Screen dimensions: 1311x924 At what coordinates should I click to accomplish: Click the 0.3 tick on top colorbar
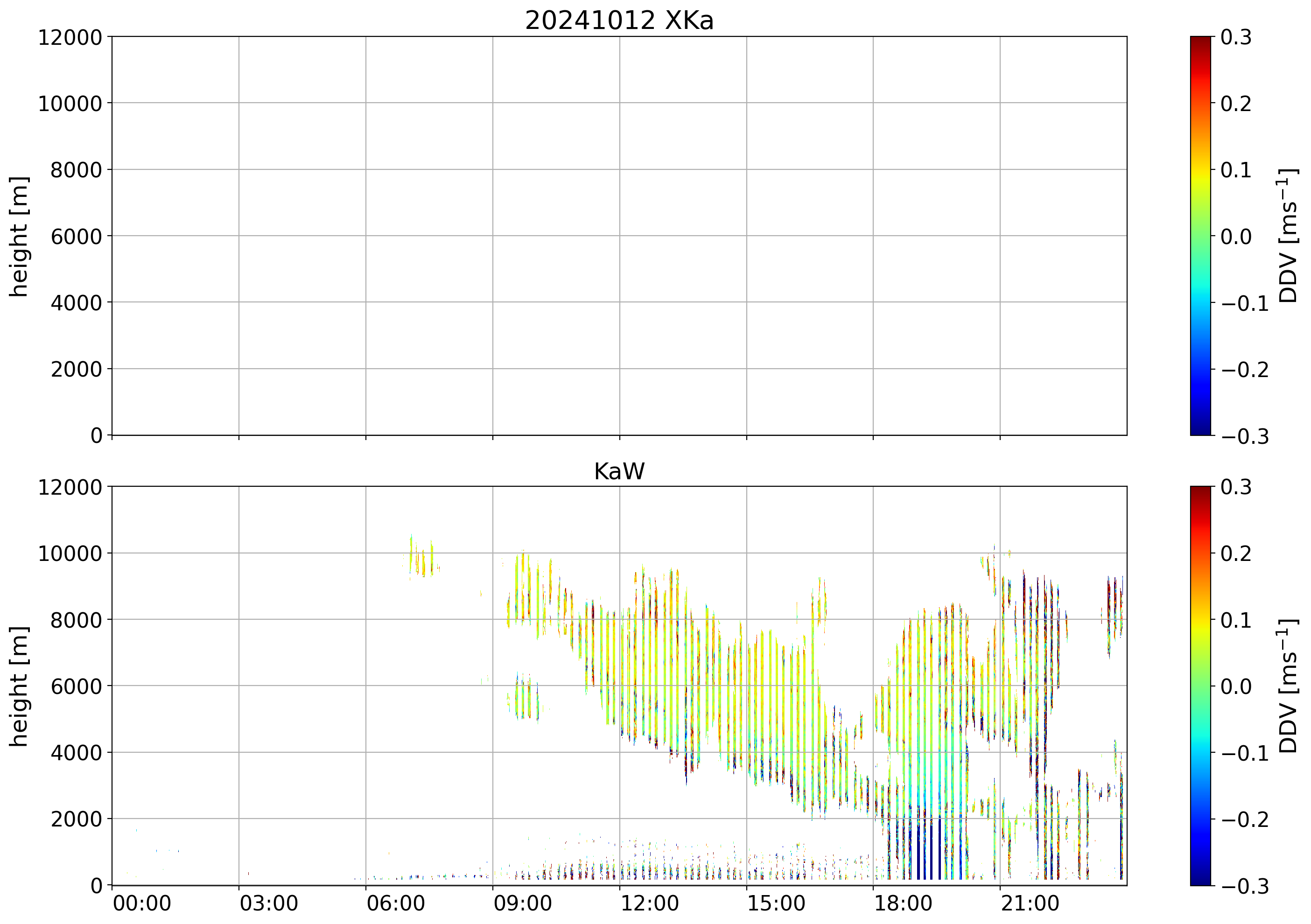point(1236,38)
